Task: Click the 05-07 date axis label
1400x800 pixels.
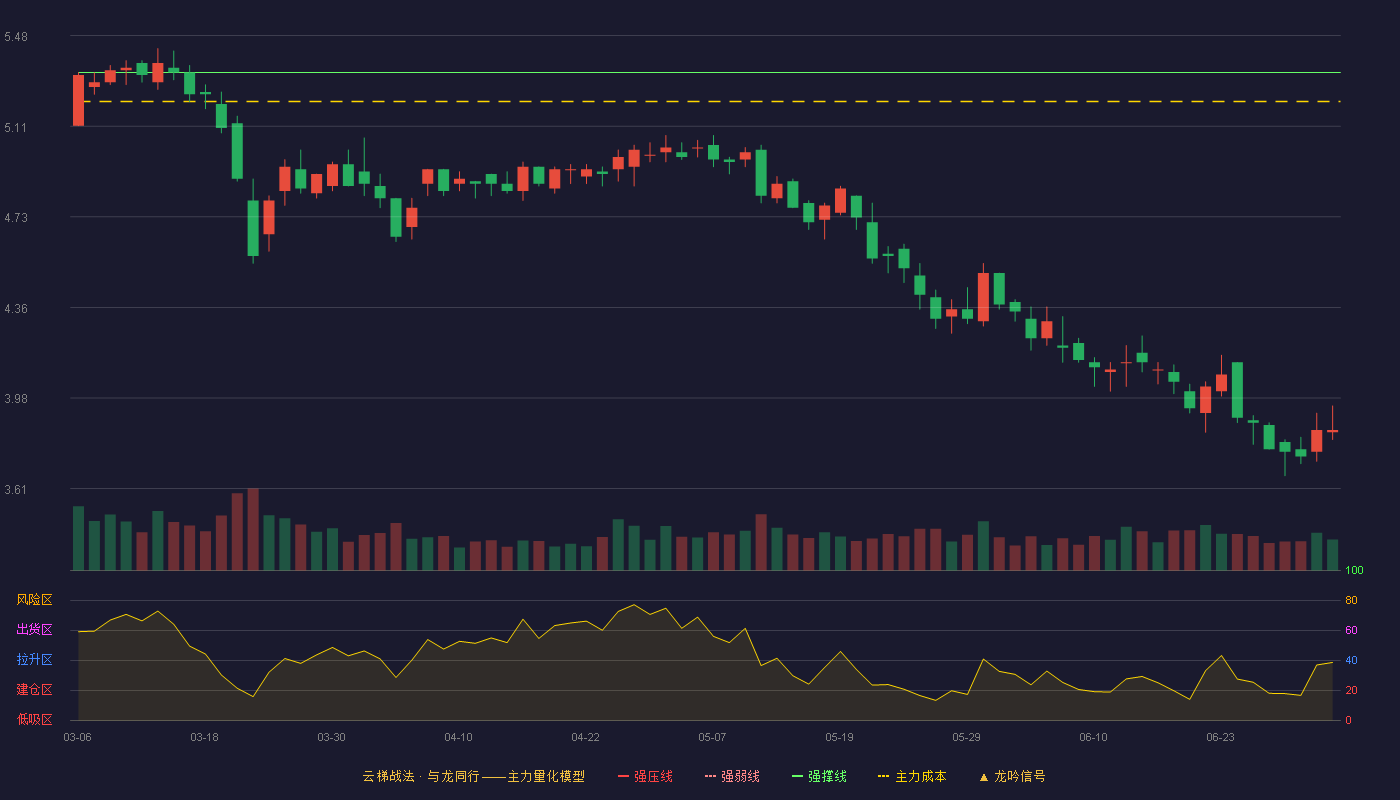Action: 712,737
